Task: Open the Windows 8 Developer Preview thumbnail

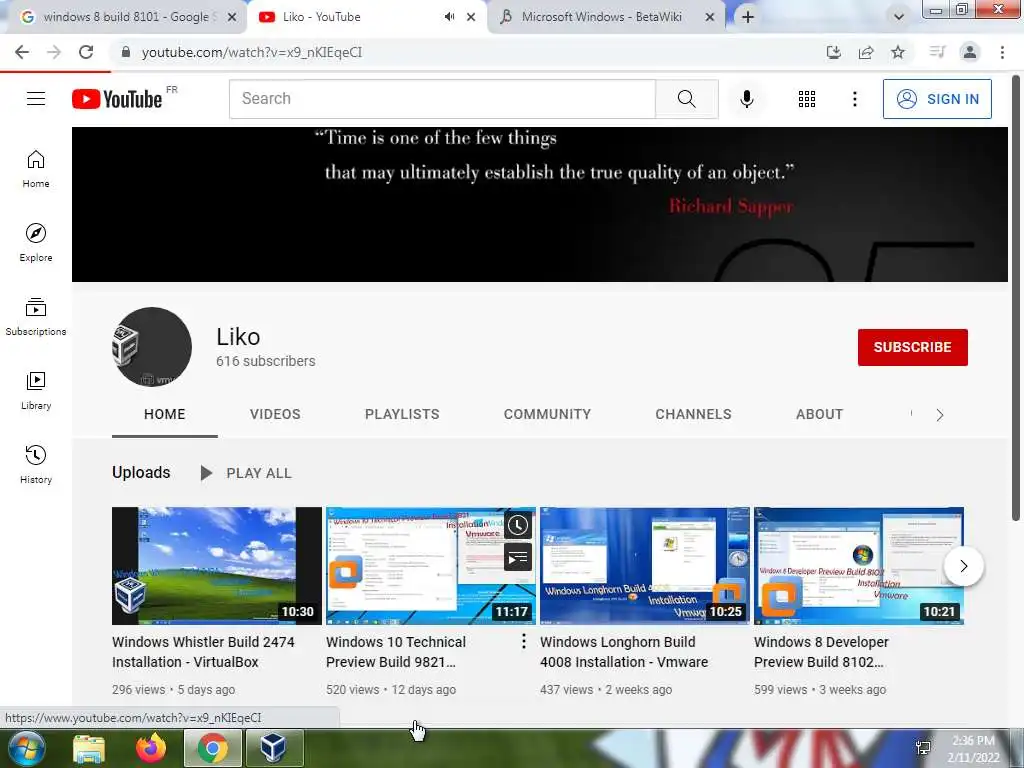Action: (859, 566)
